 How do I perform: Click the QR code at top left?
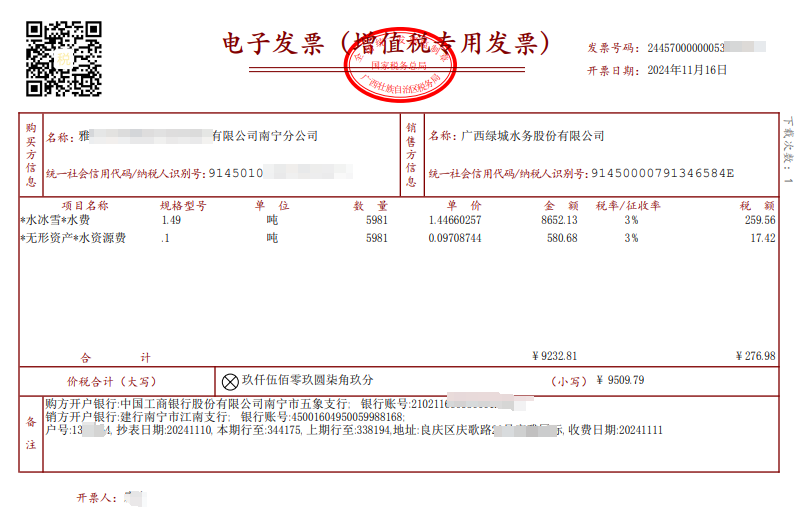tap(64, 59)
